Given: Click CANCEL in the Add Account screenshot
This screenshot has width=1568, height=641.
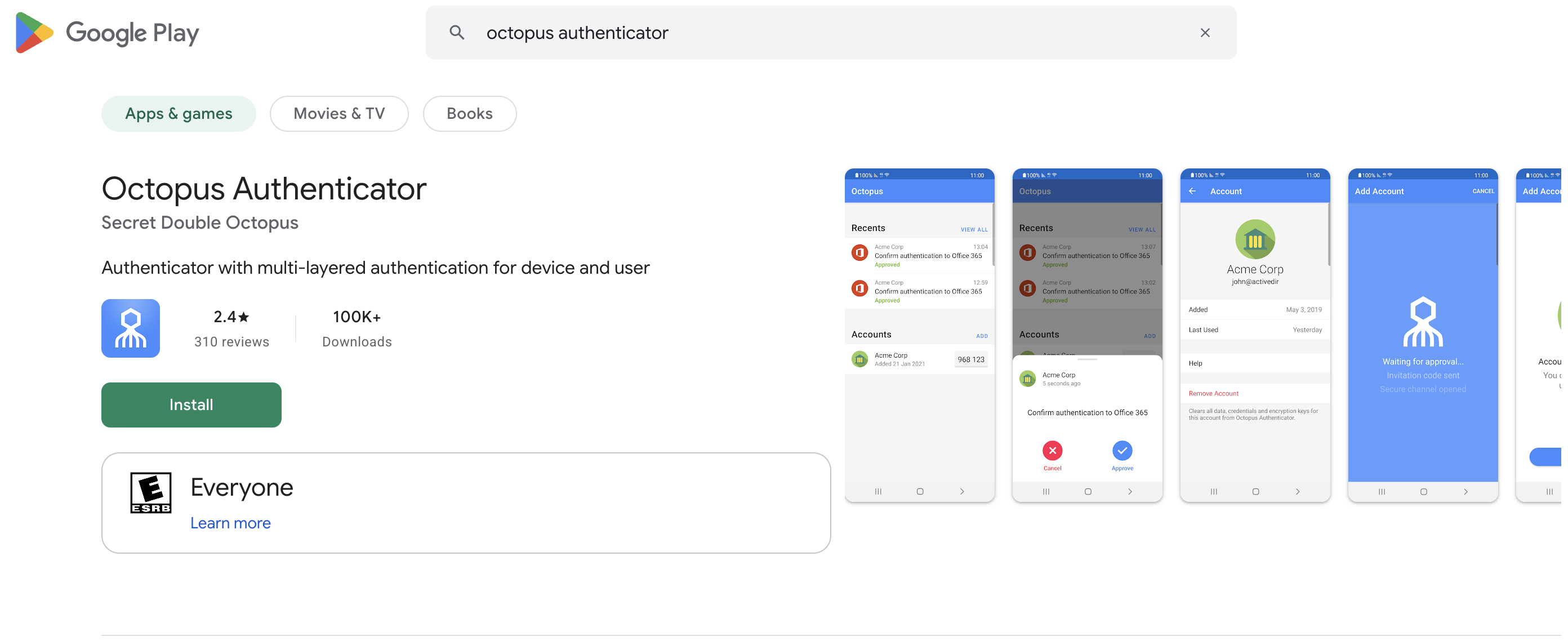Looking at the screenshot, I should click(x=1484, y=191).
